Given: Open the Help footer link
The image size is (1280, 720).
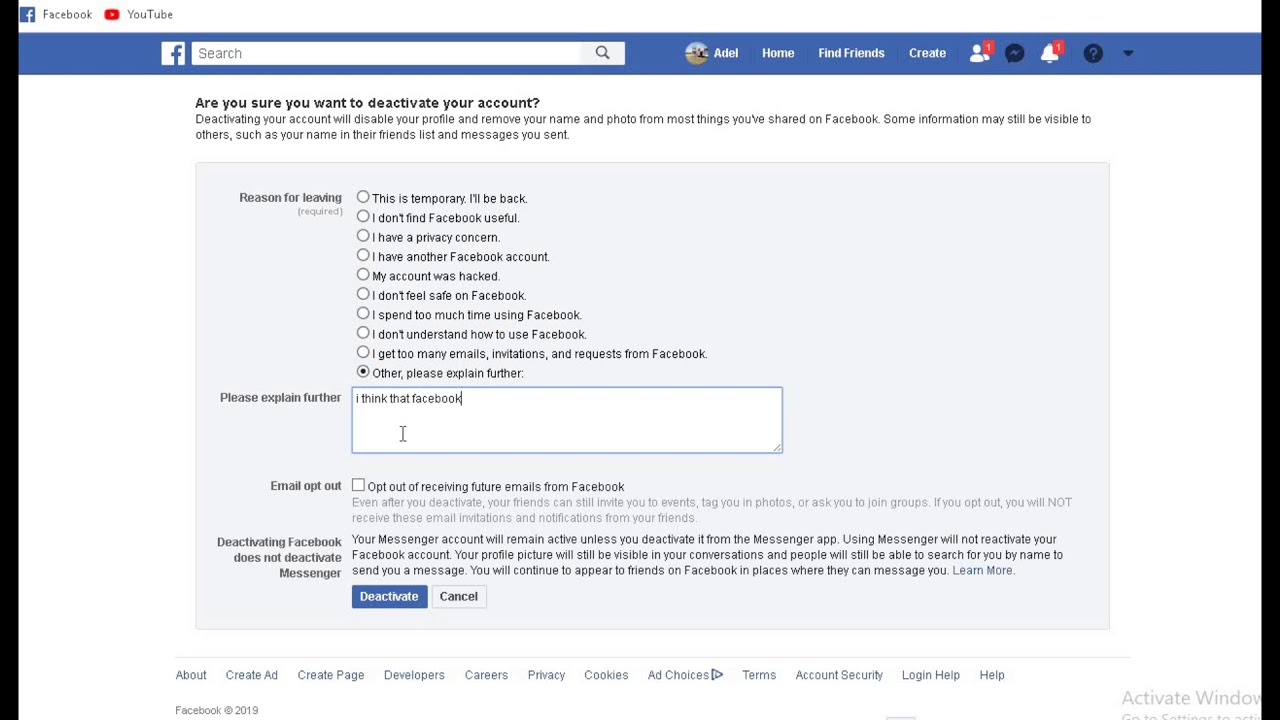Looking at the screenshot, I should tap(992, 675).
